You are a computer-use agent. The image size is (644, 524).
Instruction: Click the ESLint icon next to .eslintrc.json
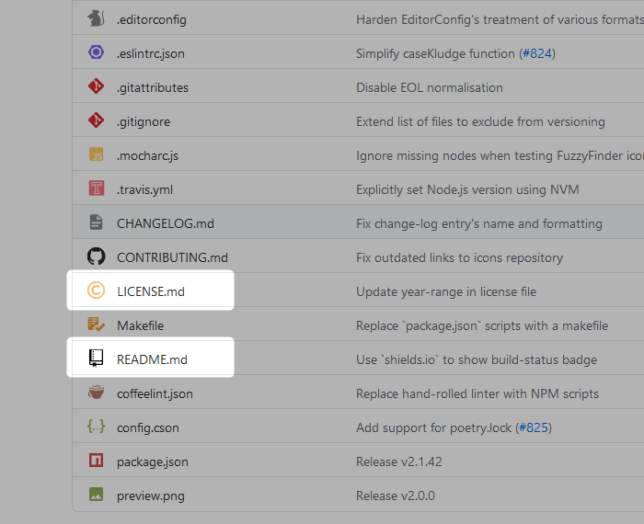(x=96, y=53)
